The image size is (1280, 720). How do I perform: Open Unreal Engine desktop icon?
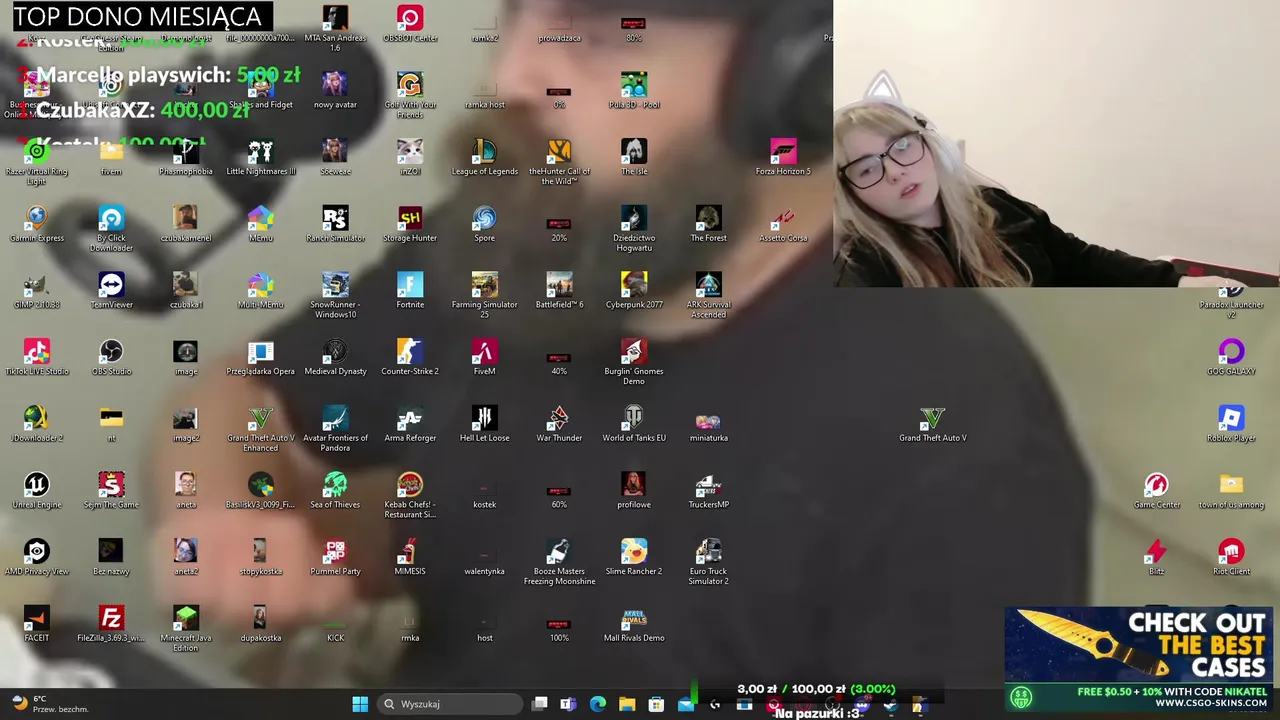point(37,490)
